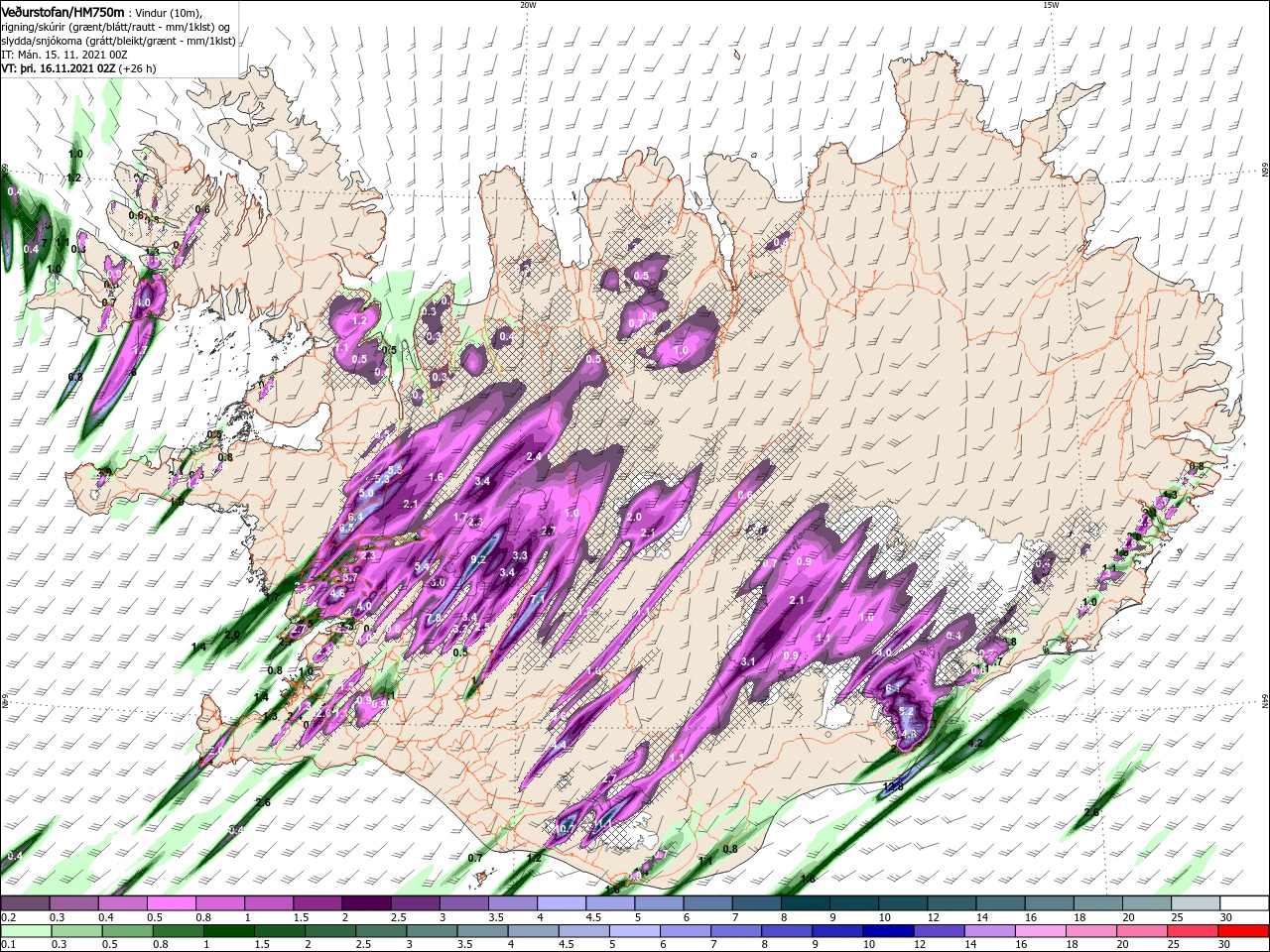
Task: Click the 7.1 snowfall value on the map
Action: coord(537,599)
